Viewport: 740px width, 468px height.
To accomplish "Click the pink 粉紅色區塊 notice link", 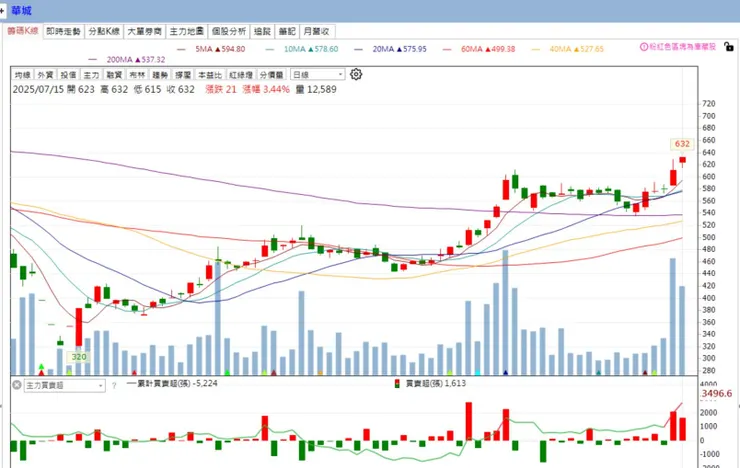I will pos(682,47).
